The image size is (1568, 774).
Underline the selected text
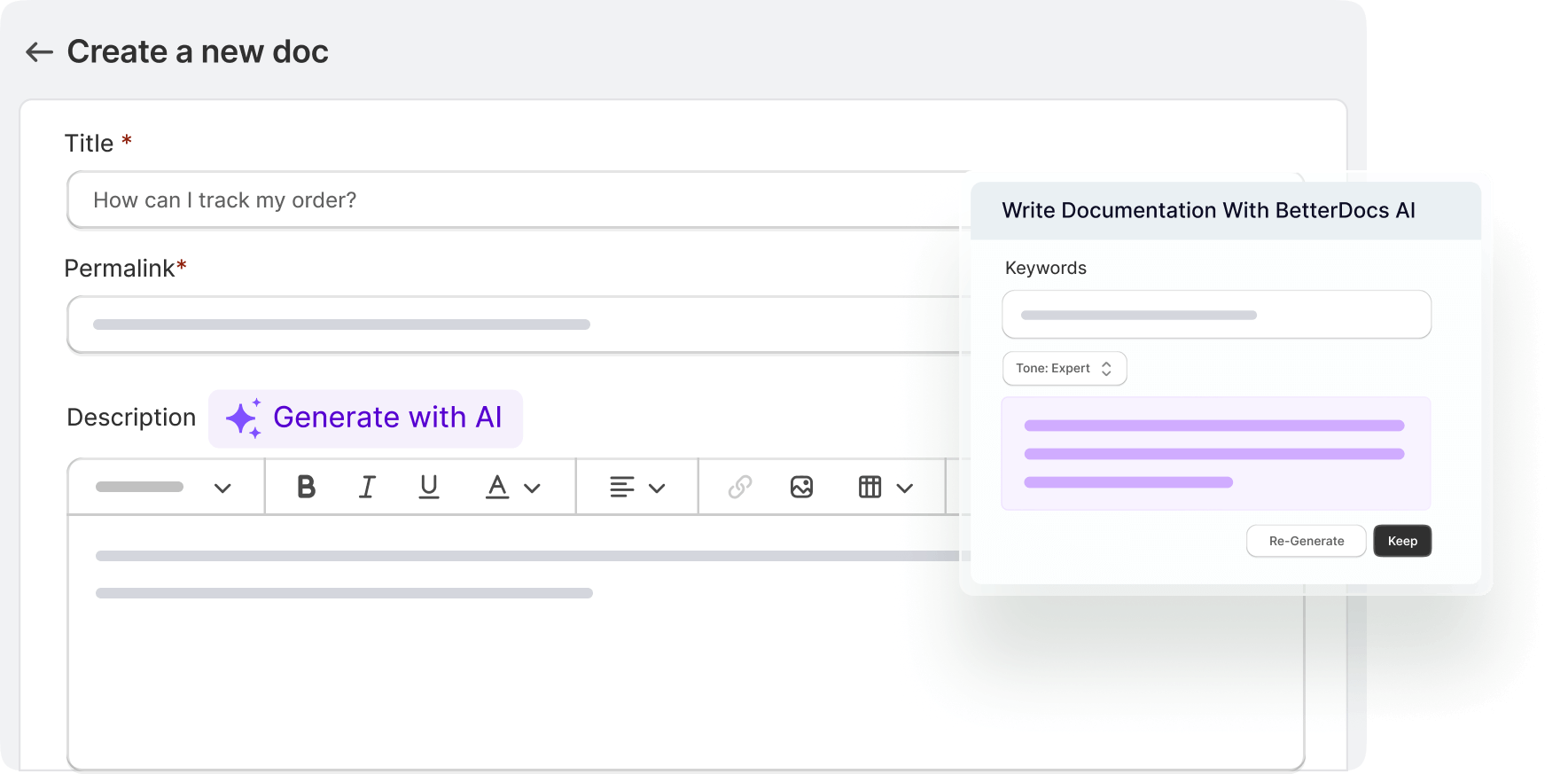[x=429, y=487]
